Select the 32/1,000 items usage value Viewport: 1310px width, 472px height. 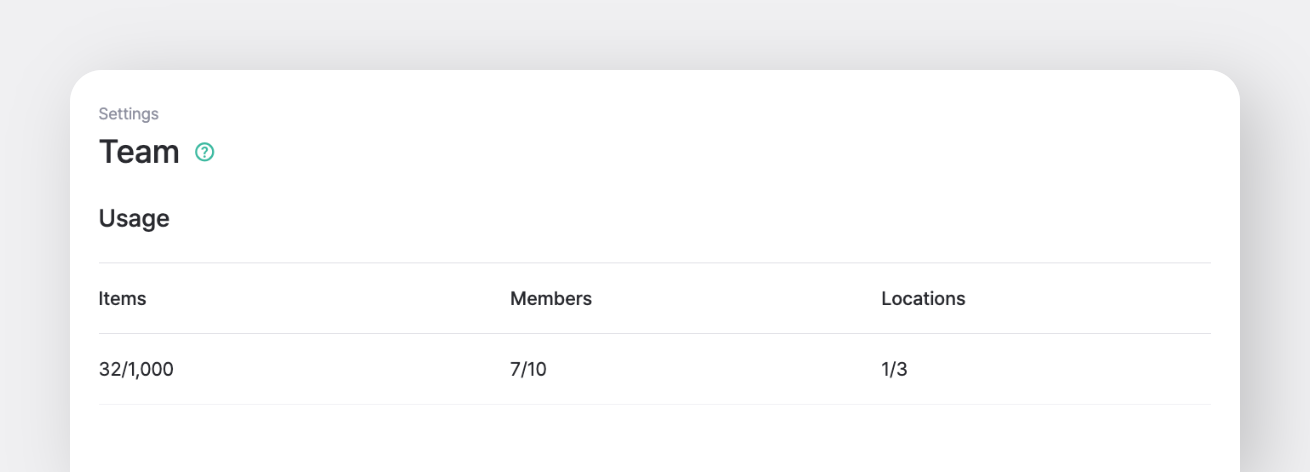click(136, 369)
